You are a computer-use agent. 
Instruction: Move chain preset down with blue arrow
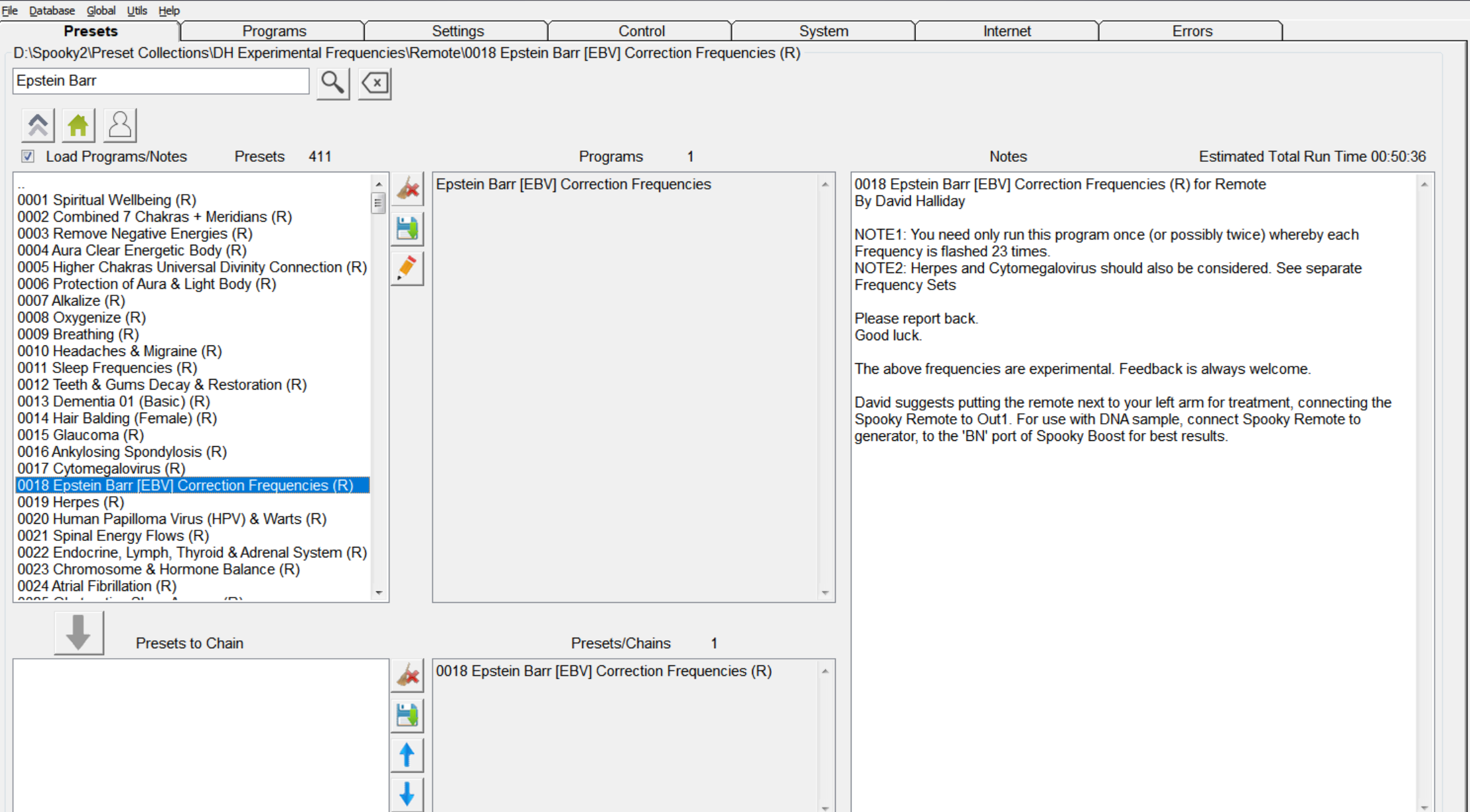coord(407,794)
